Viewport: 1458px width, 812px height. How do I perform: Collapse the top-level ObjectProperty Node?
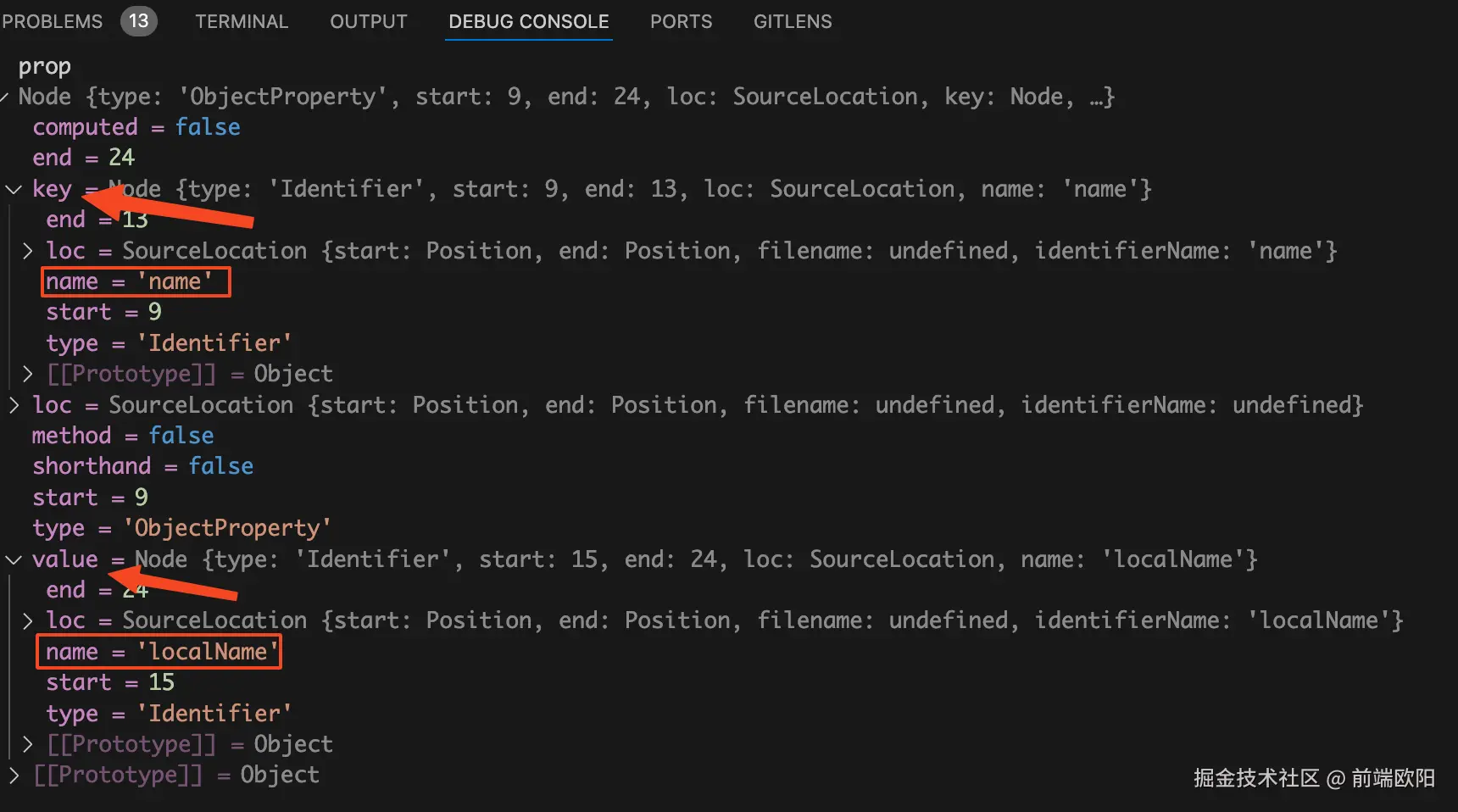5,97
